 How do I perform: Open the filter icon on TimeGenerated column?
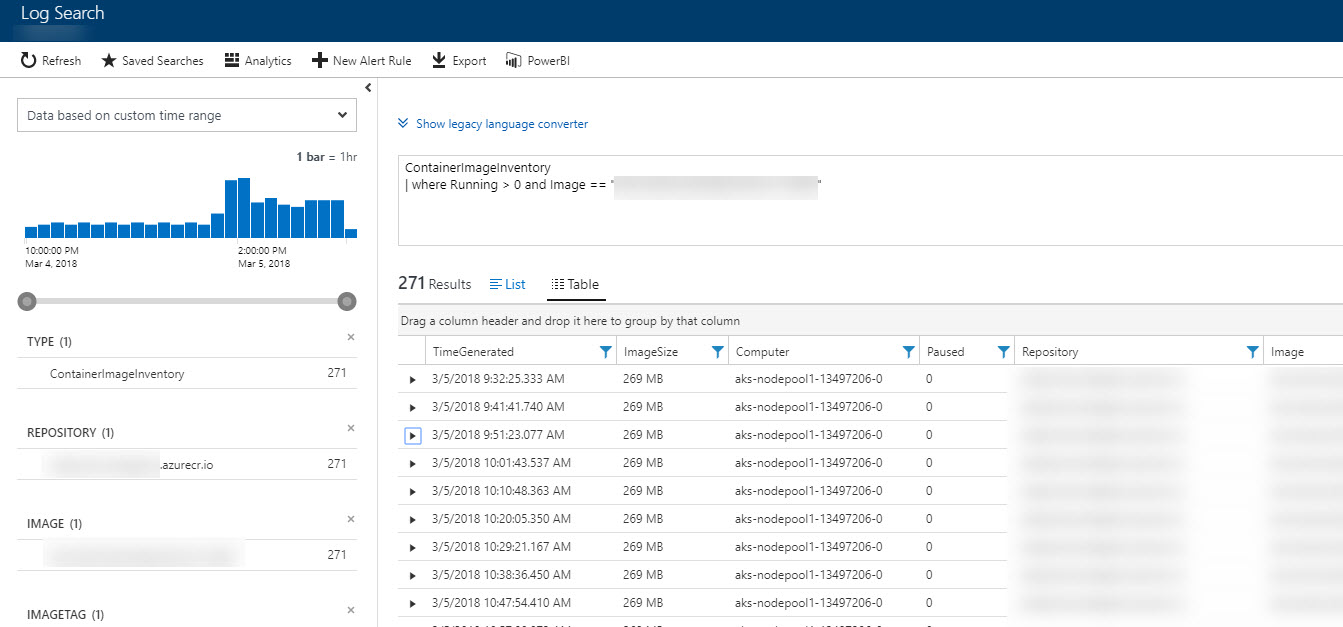[605, 351]
